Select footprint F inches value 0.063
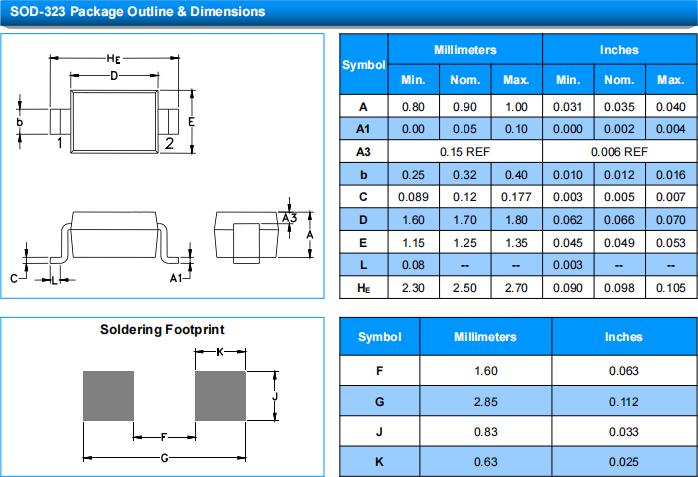The image size is (698, 477). (624, 371)
